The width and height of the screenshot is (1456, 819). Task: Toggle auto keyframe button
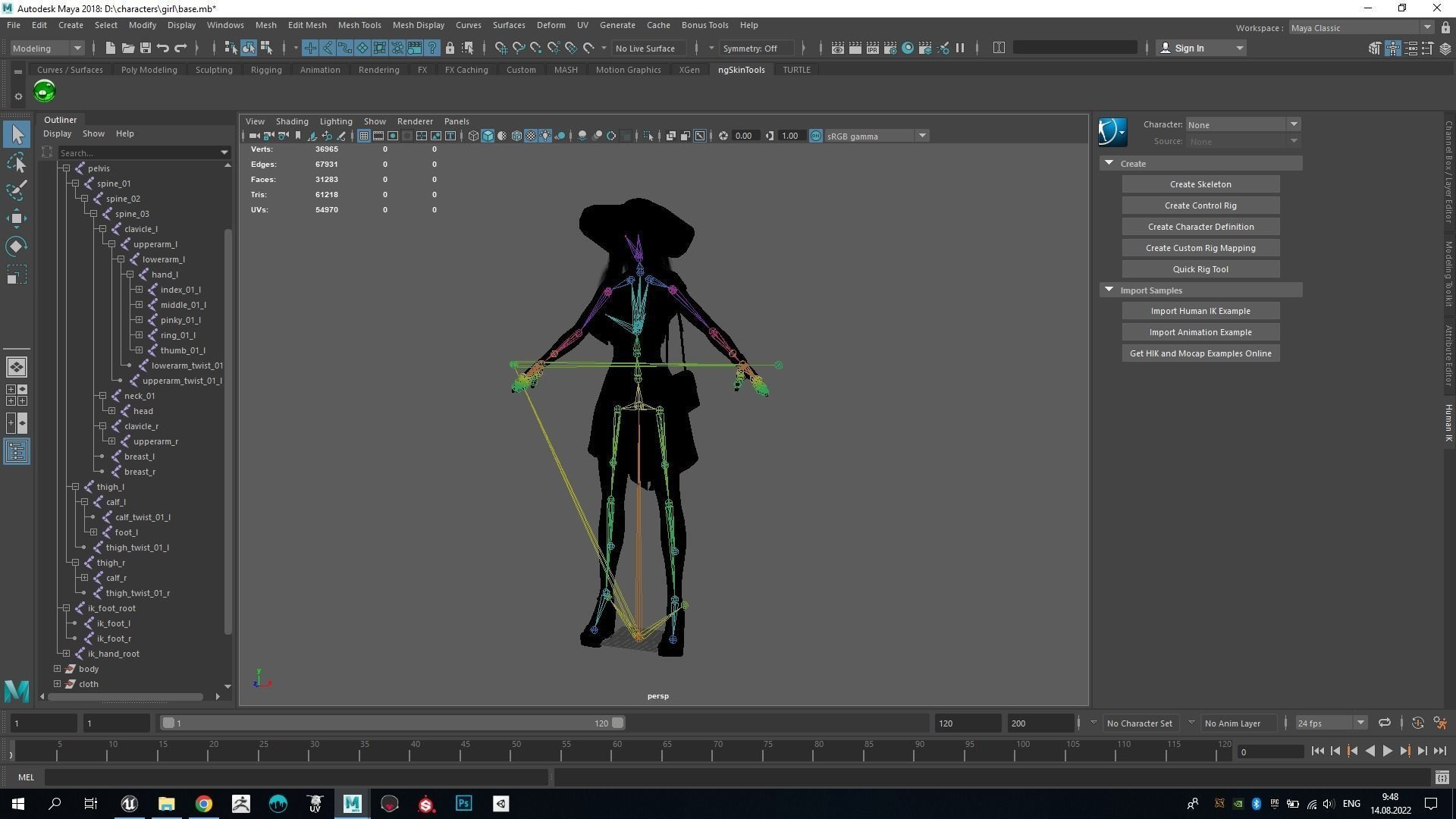pyautogui.click(x=1417, y=723)
